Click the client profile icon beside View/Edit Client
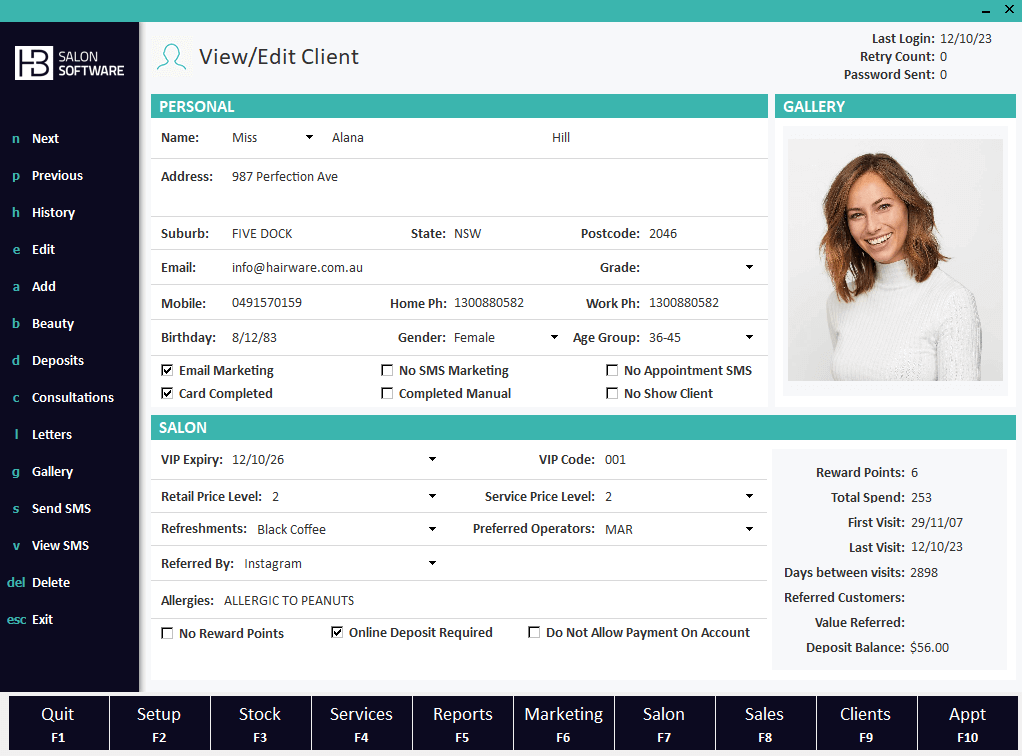The width and height of the screenshot is (1022, 756). pos(172,57)
